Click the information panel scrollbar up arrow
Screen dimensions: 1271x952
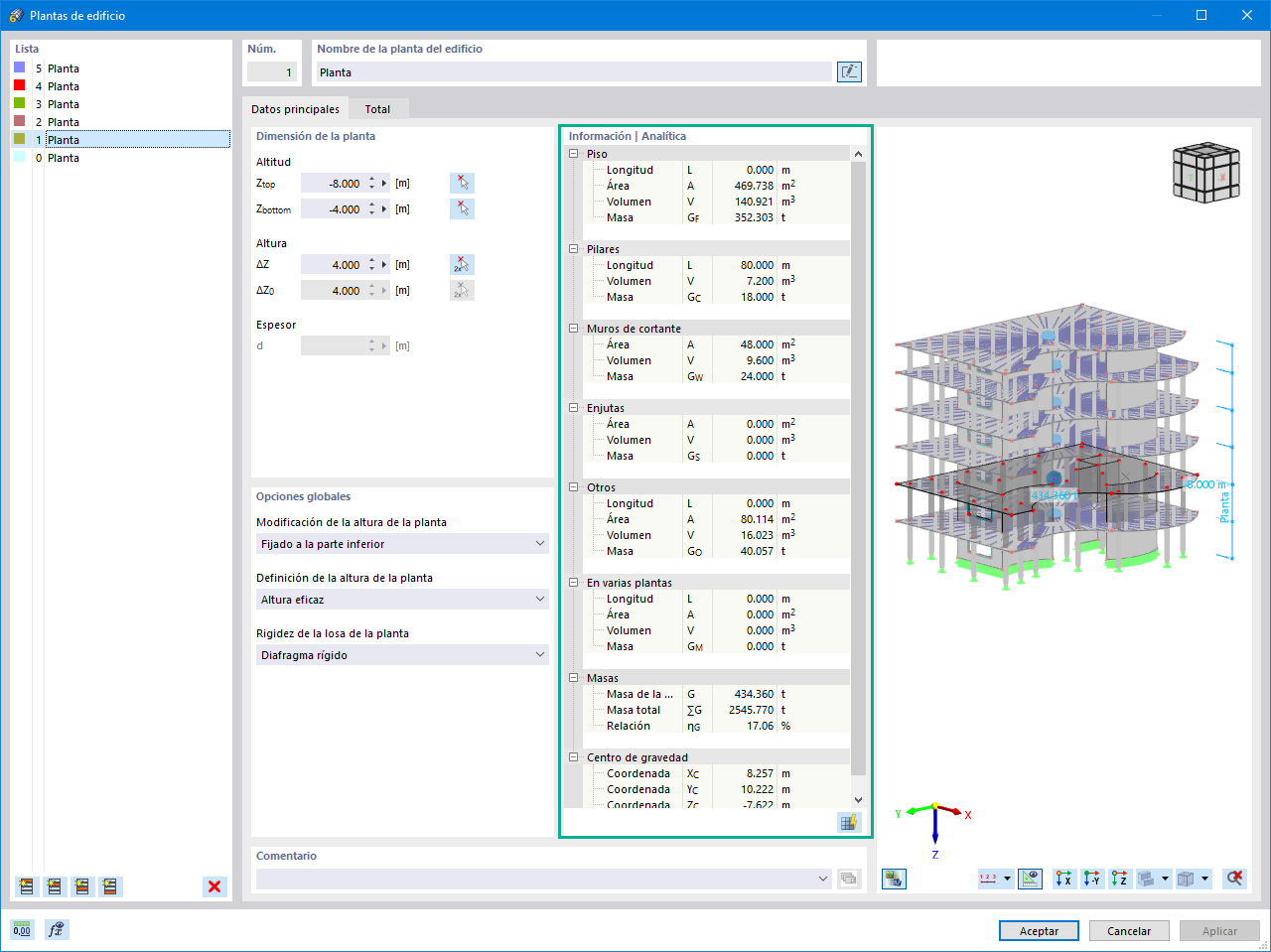(x=858, y=154)
